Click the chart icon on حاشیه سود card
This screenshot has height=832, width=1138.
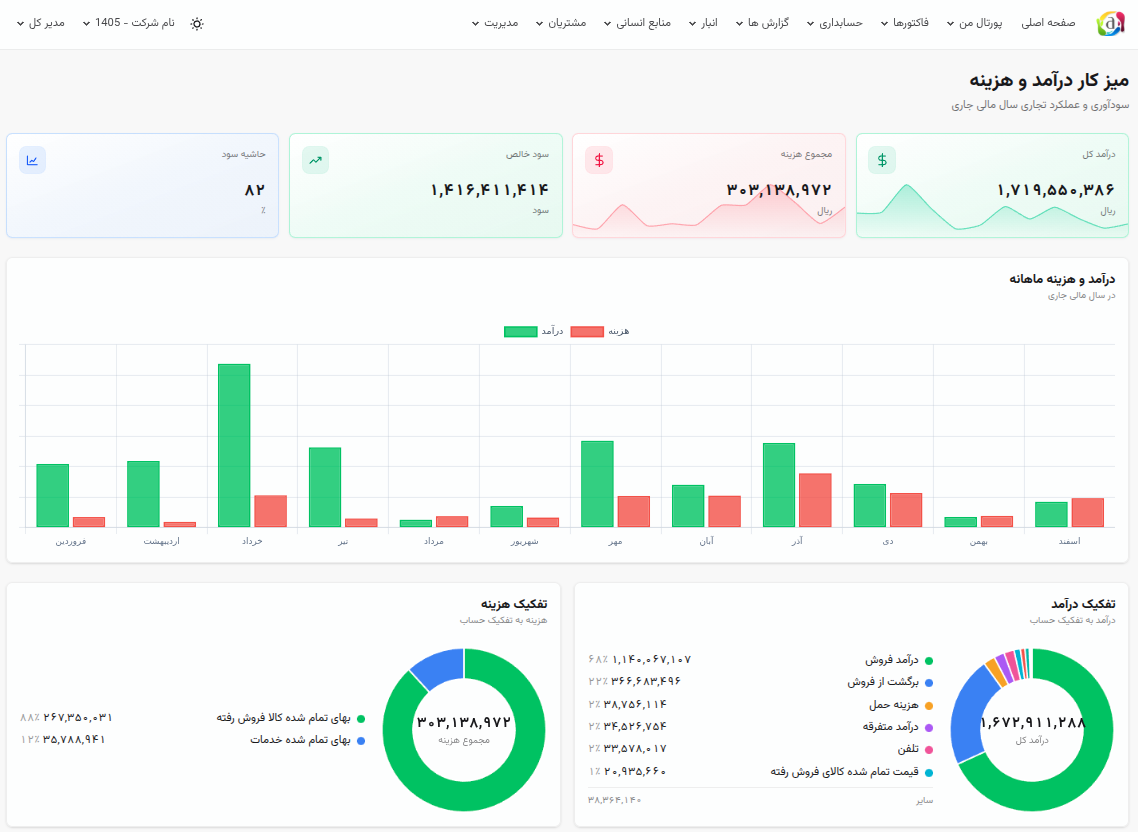(33, 160)
